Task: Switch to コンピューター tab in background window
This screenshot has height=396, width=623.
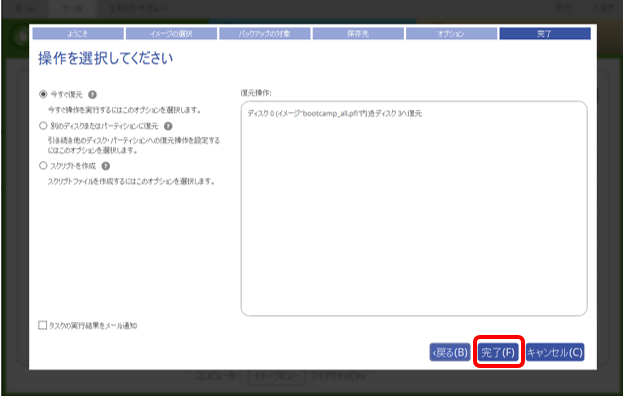Action: point(219,376)
